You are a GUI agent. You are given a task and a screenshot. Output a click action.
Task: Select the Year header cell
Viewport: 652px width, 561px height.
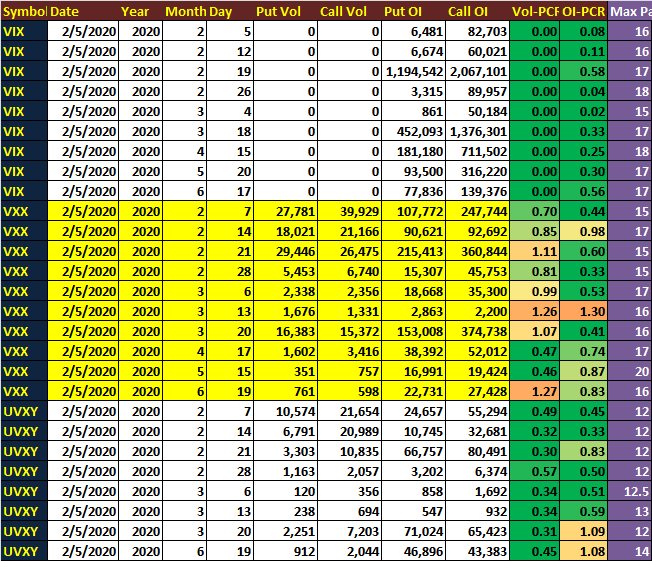click(x=141, y=12)
